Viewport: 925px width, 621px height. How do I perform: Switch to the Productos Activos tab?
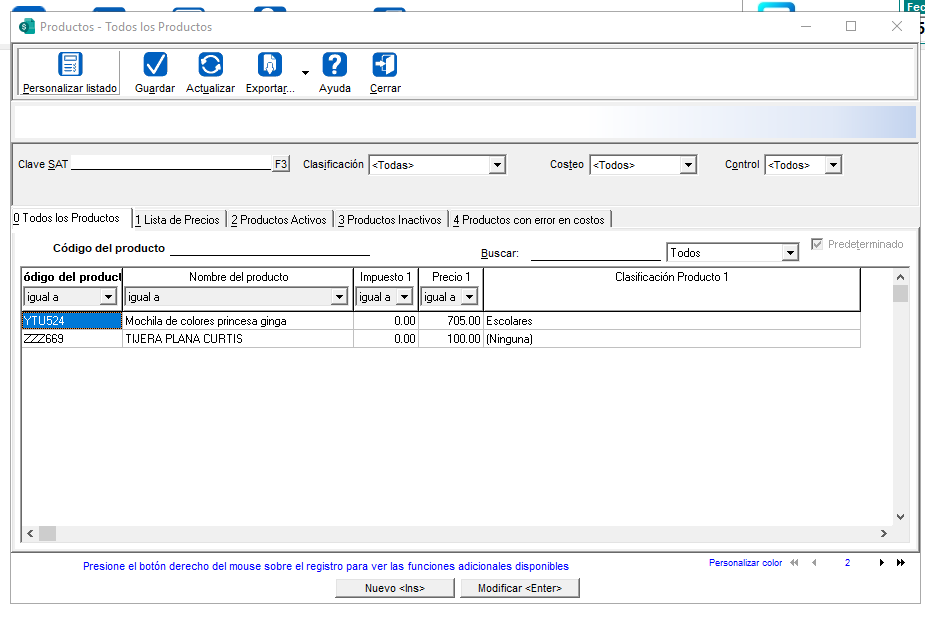[278, 220]
